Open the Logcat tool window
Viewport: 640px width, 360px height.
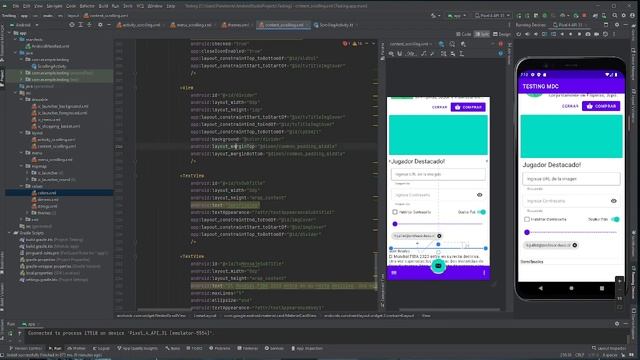click(x=101, y=349)
